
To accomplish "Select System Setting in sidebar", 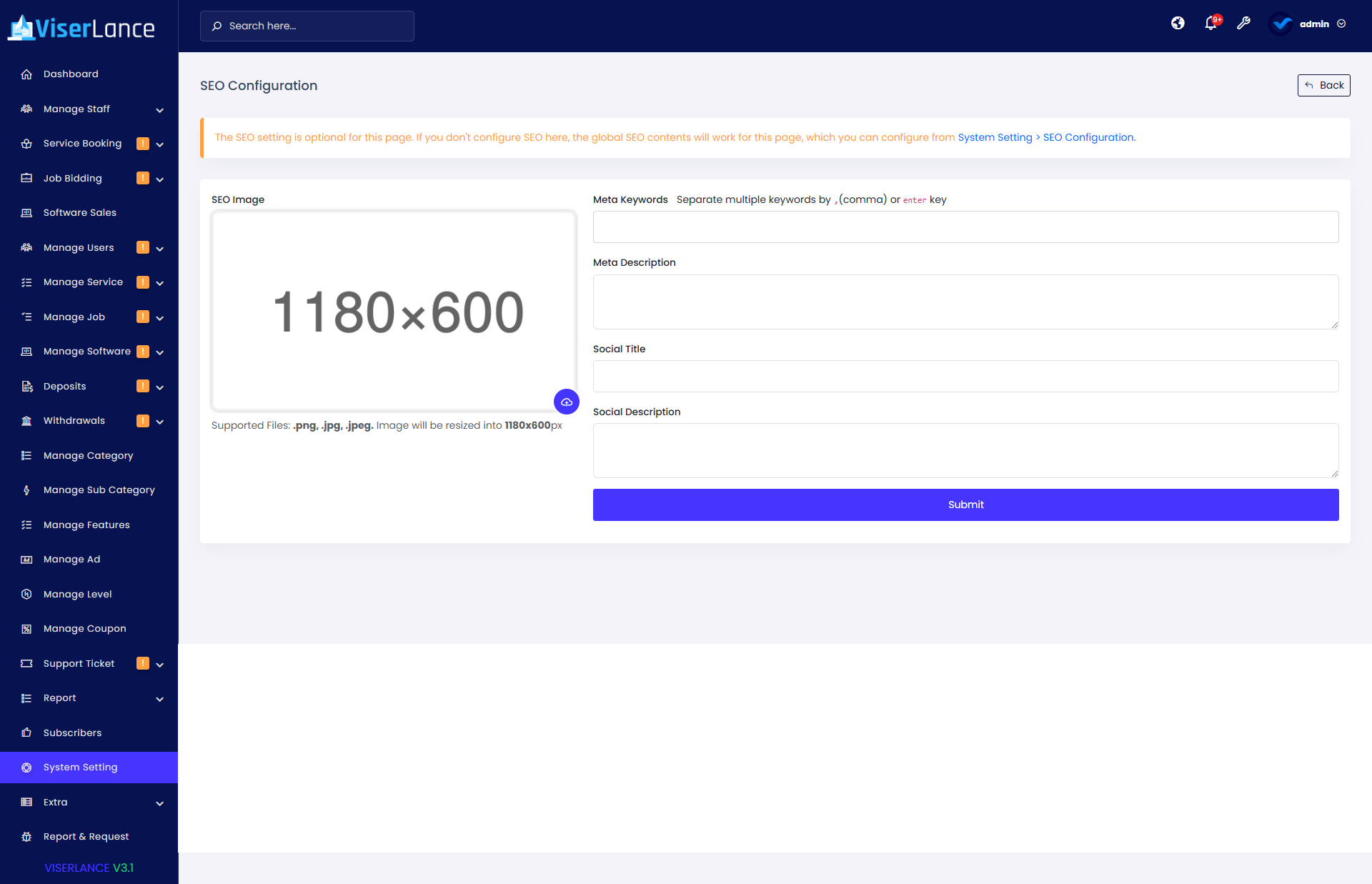I will [80, 768].
